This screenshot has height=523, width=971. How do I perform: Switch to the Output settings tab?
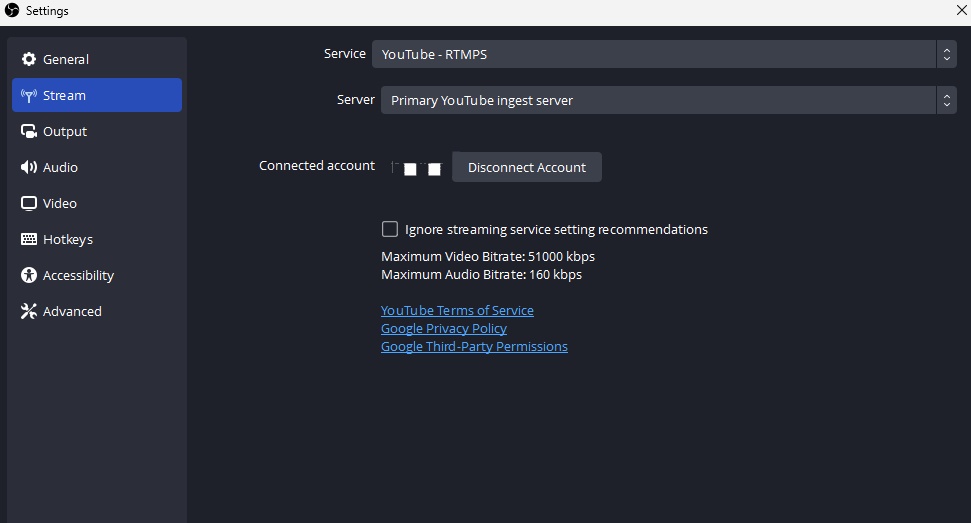[x=65, y=132]
